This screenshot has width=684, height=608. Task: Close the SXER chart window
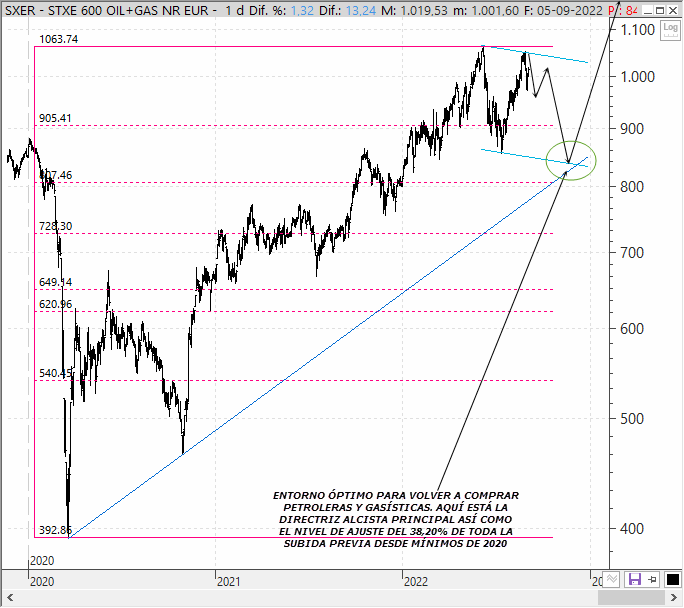[673, 10]
